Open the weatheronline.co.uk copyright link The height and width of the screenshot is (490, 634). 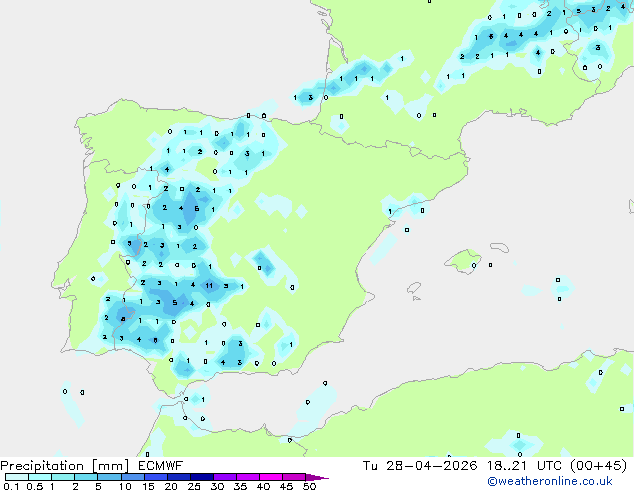pyautogui.click(x=549, y=481)
